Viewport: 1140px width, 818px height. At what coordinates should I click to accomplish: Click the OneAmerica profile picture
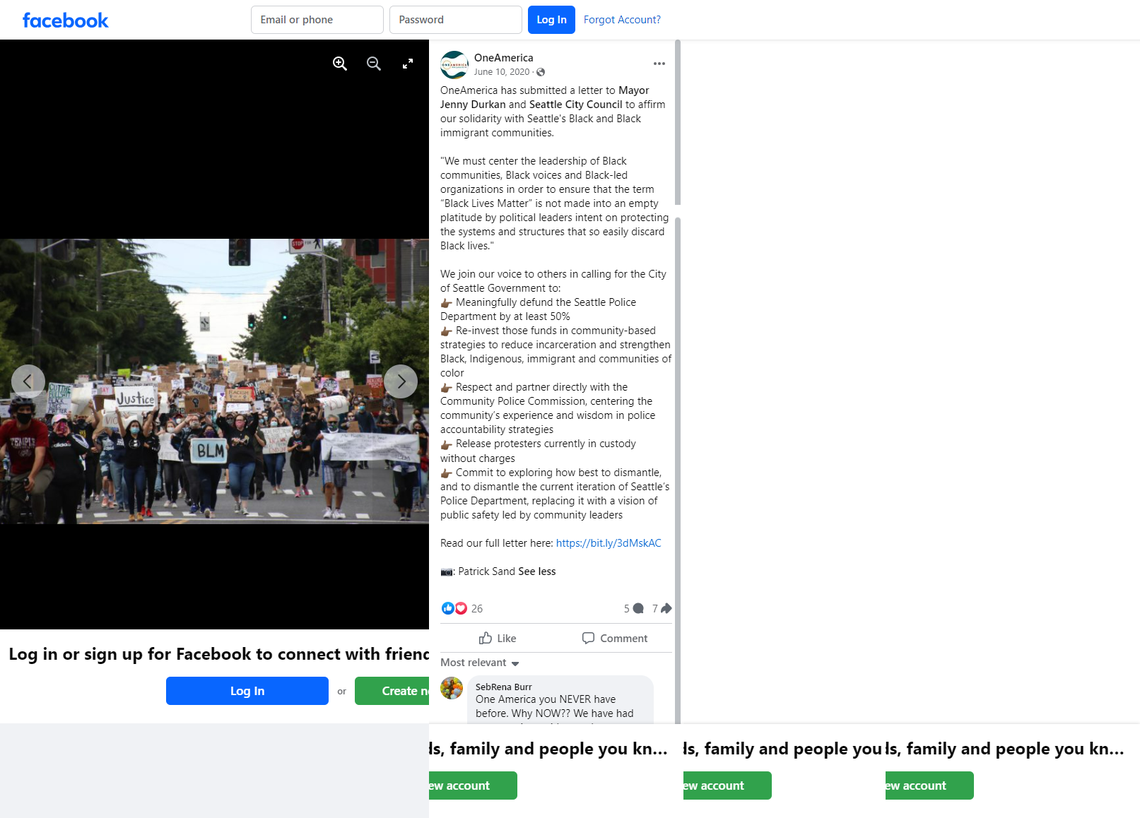point(454,65)
